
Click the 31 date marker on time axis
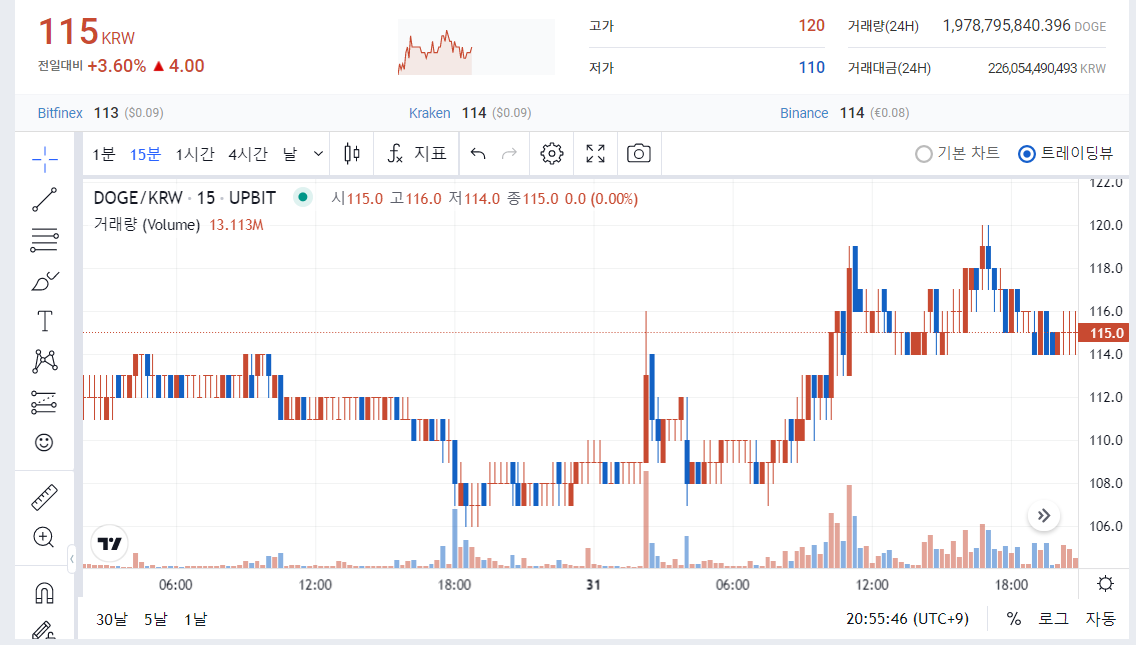(593, 584)
